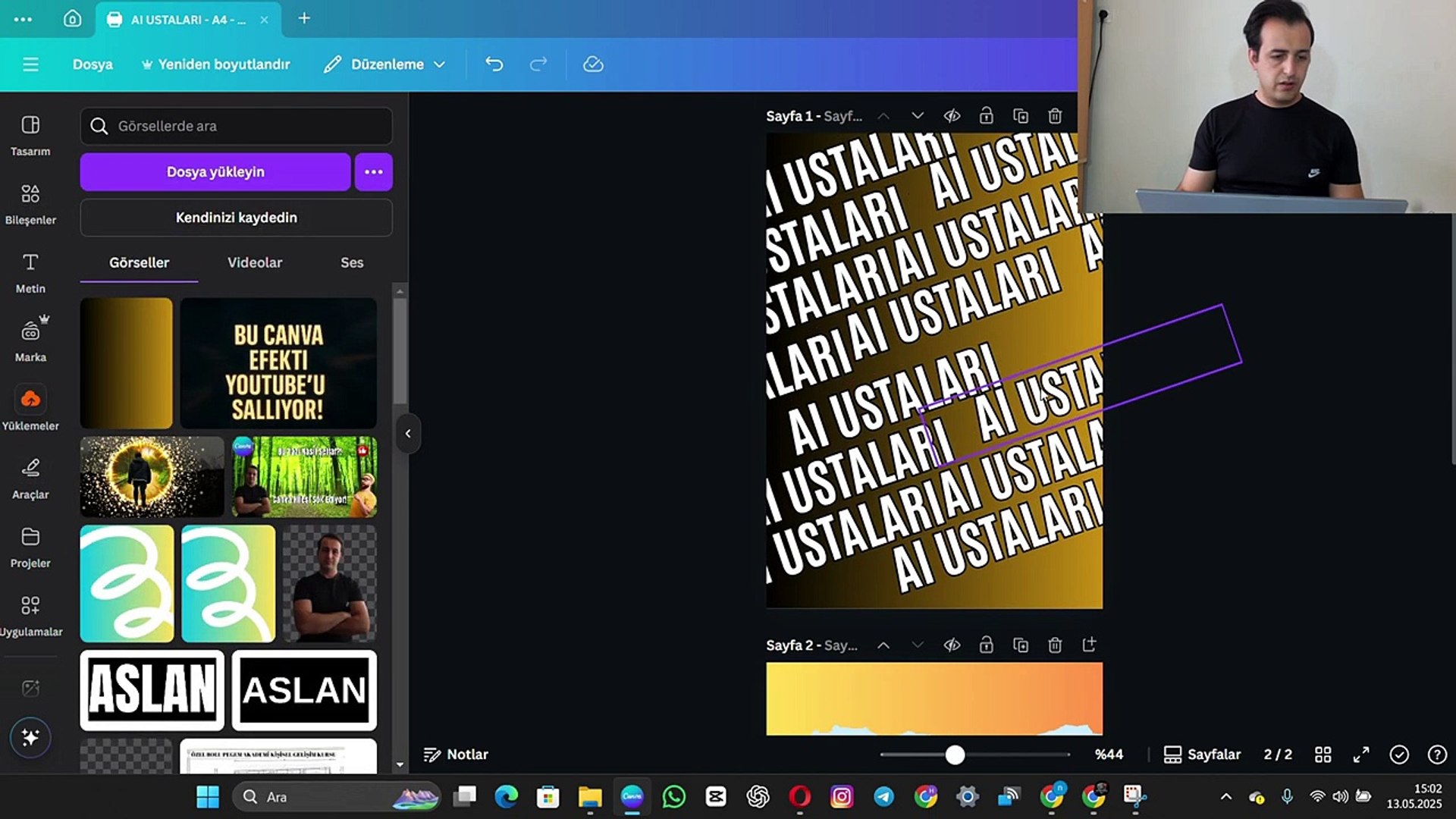
Task: Open the Canva AI sparkle assistant
Action: click(x=30, y=736)
